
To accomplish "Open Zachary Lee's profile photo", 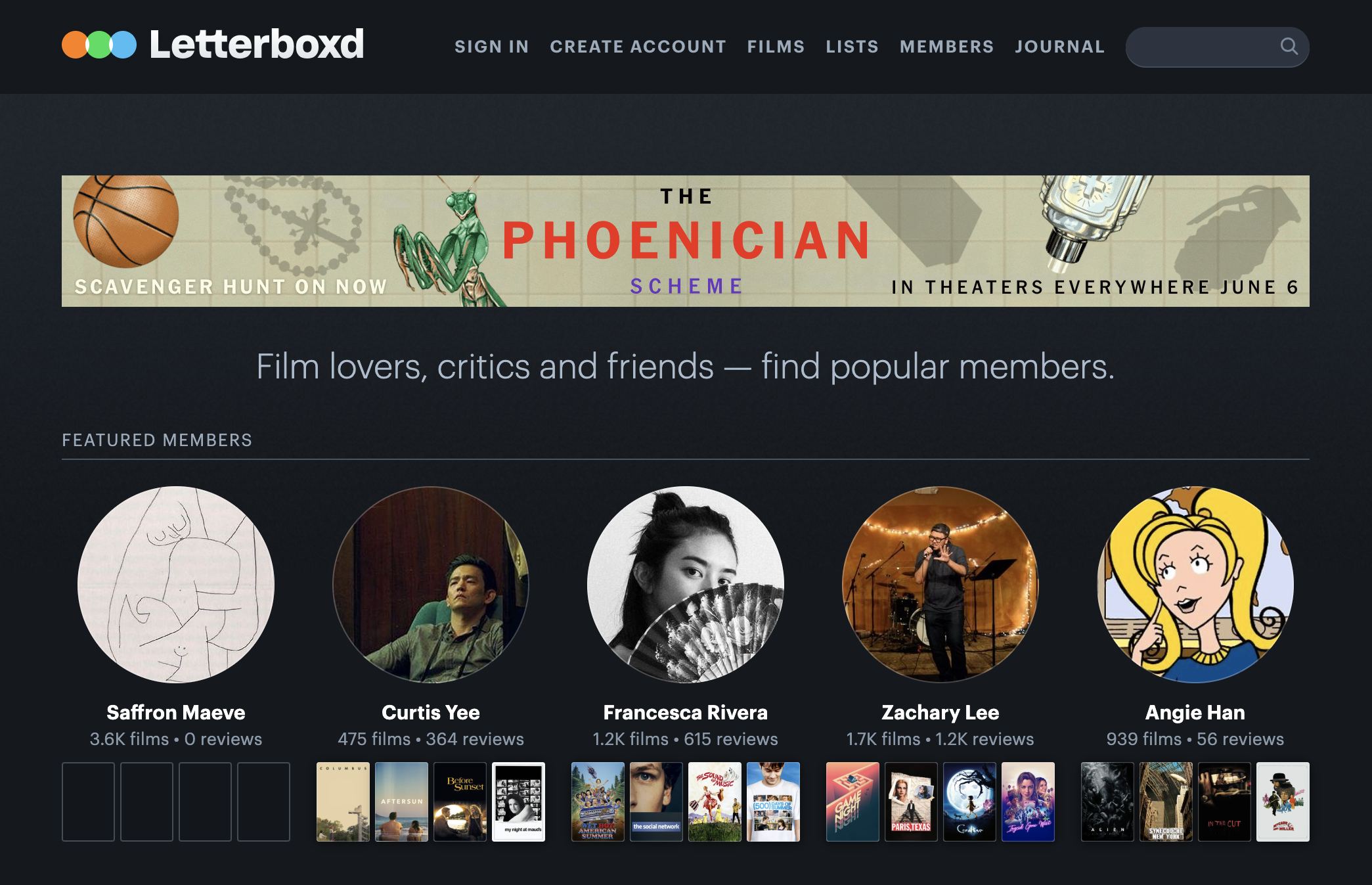I will (x=940, y=585).
